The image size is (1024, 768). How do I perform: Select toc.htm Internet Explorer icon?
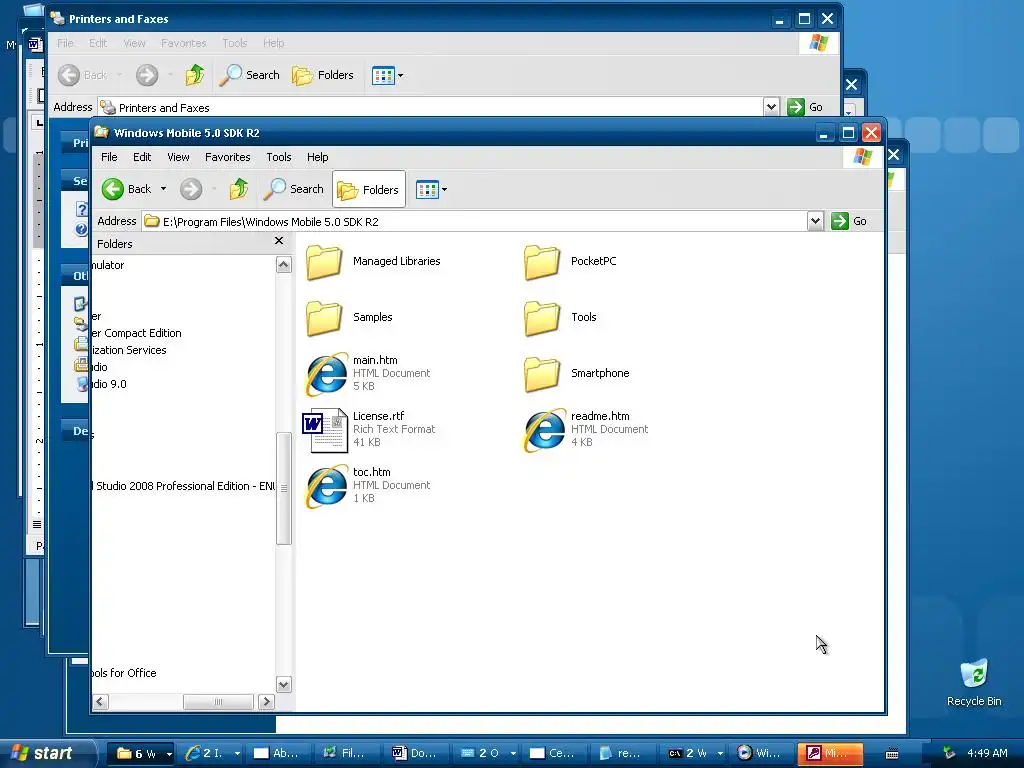point(327,486)
